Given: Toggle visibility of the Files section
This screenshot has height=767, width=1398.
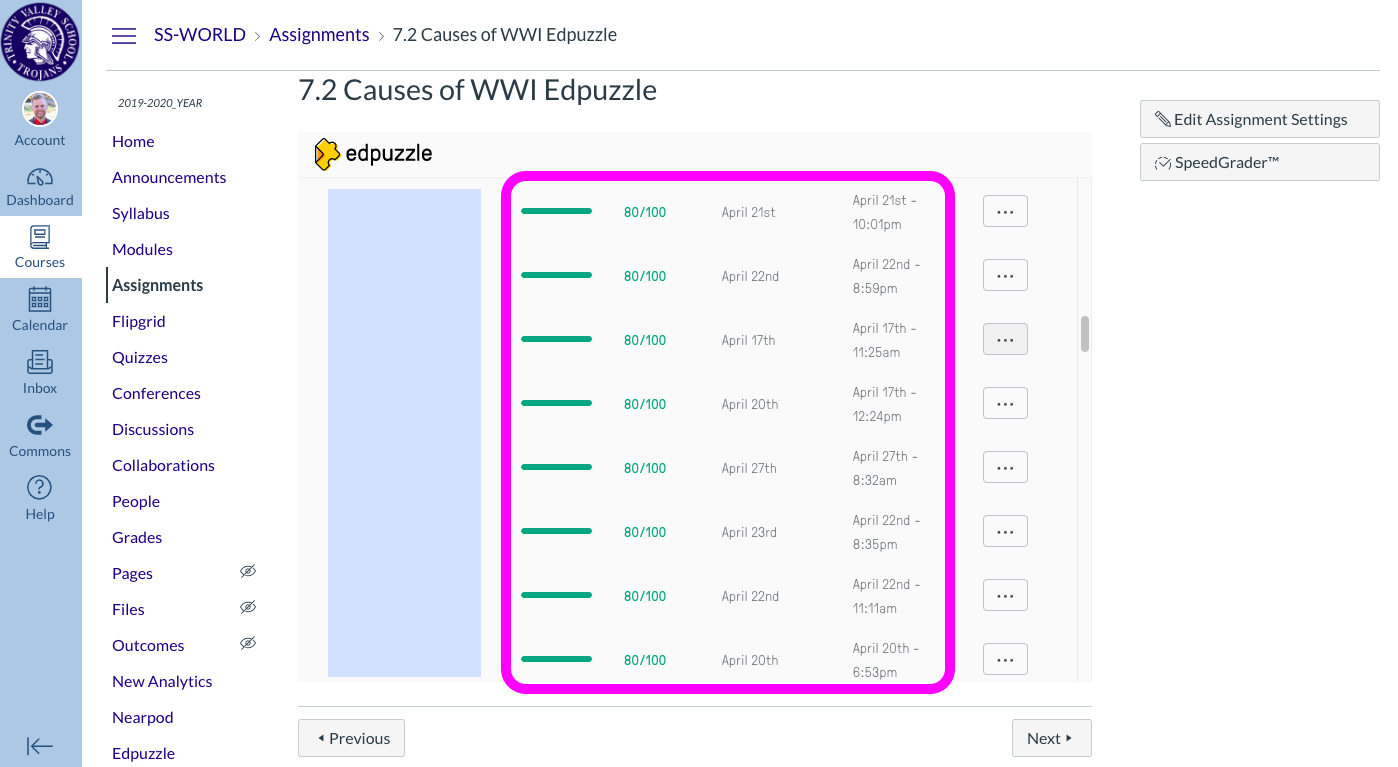Looking at the screenshot, I should click(247, 607).
